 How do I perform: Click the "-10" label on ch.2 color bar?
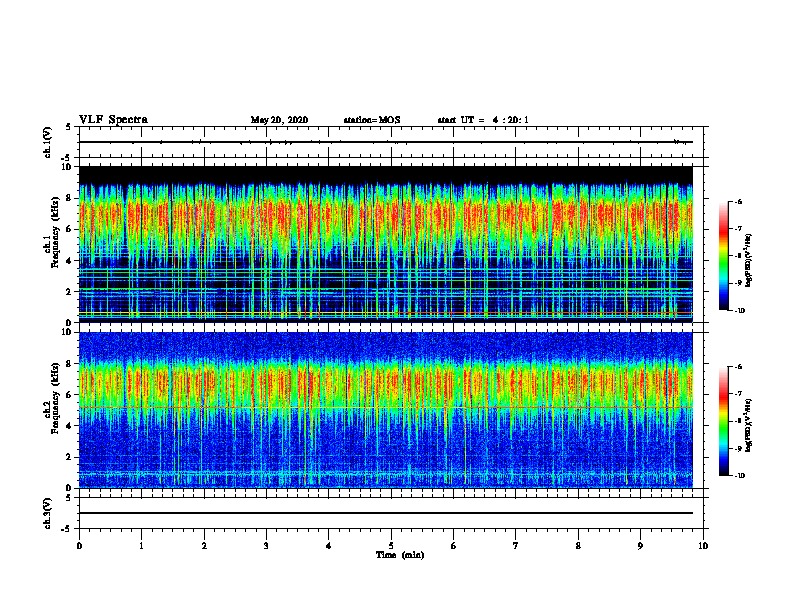click(739, 476)
